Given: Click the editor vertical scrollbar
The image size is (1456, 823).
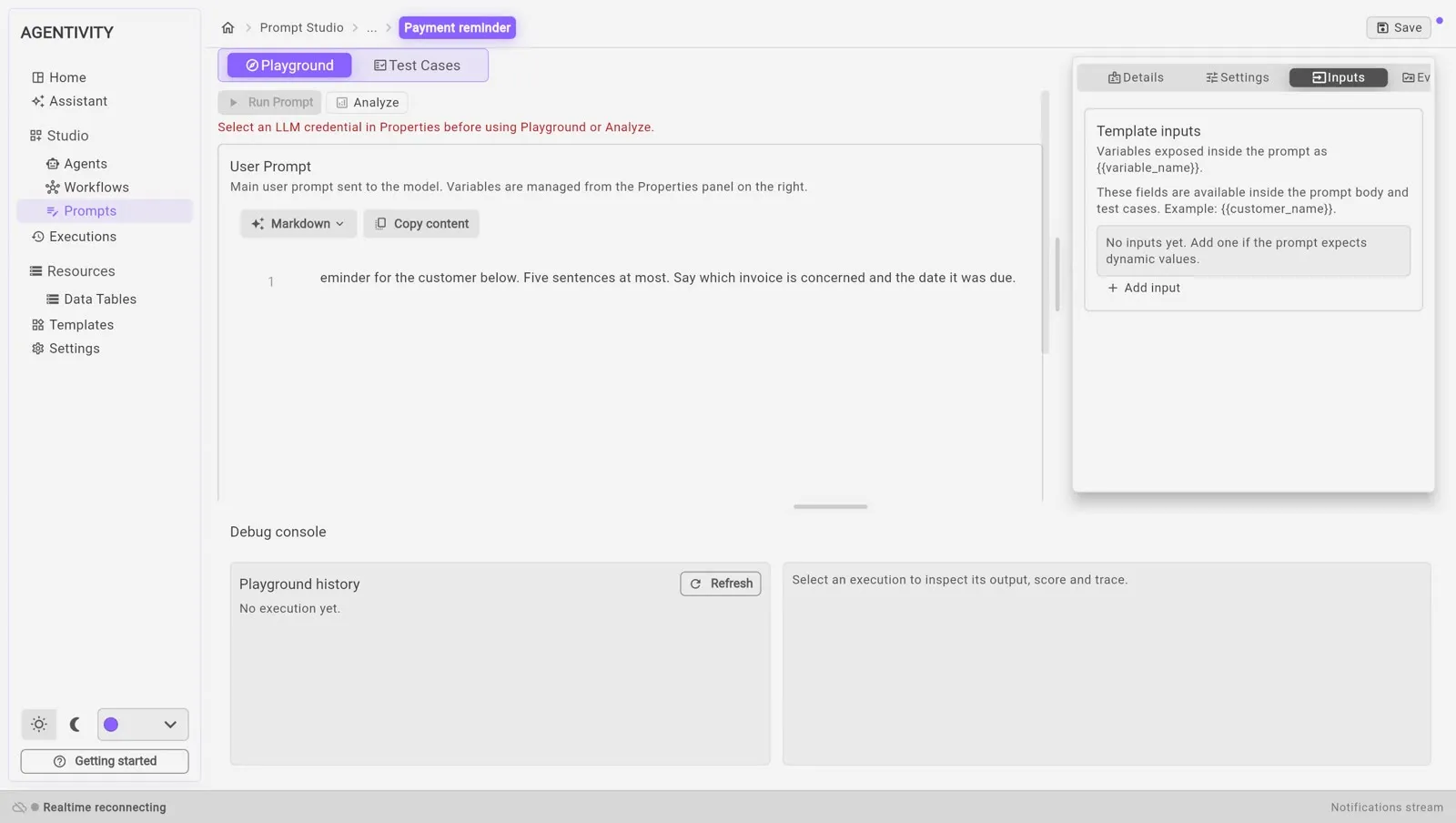Looking at the screenshot, I should (1045, 222).
